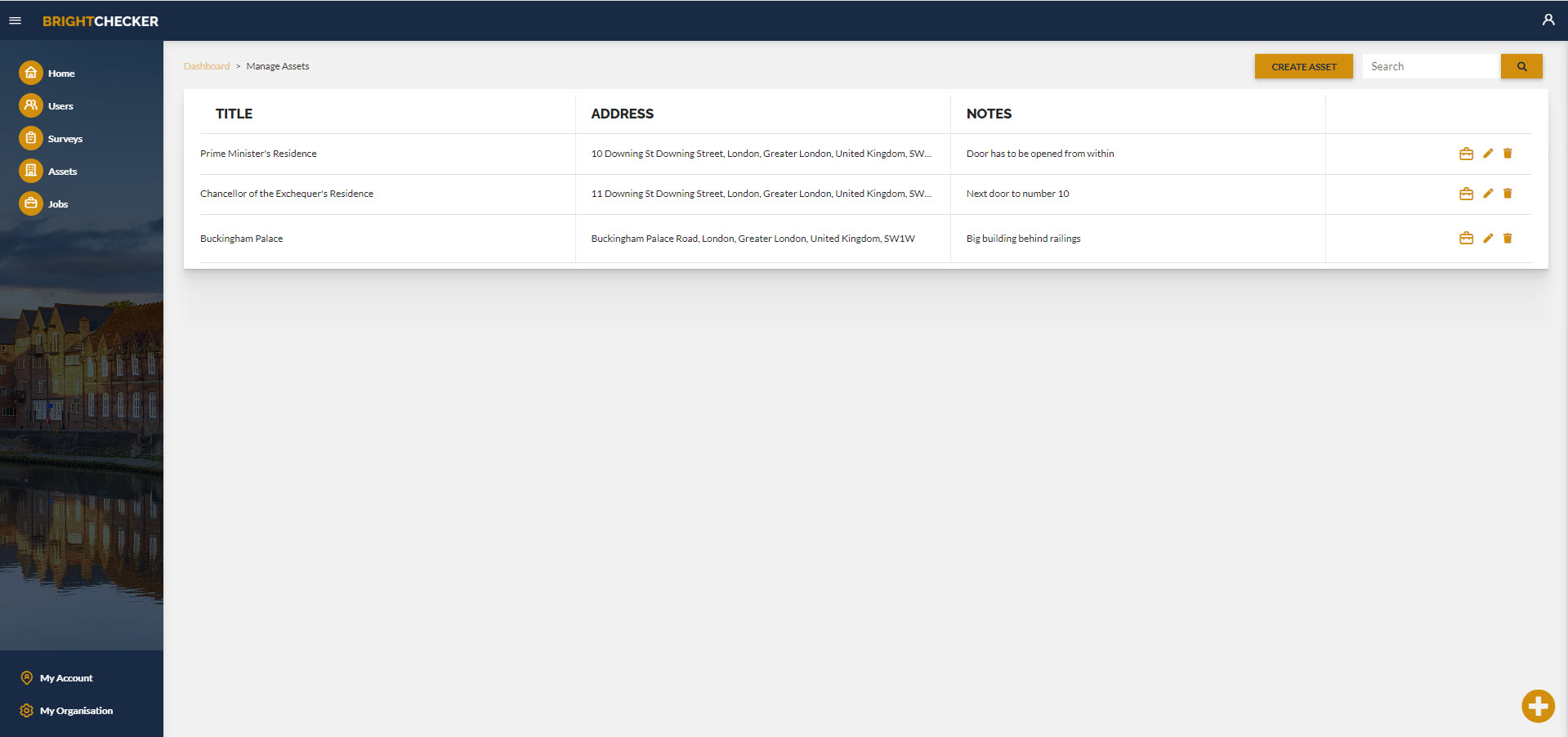Screen dimensions: 1568x737
Task: Click the note 'Next door to number 10'
Action: (1017, 194)
